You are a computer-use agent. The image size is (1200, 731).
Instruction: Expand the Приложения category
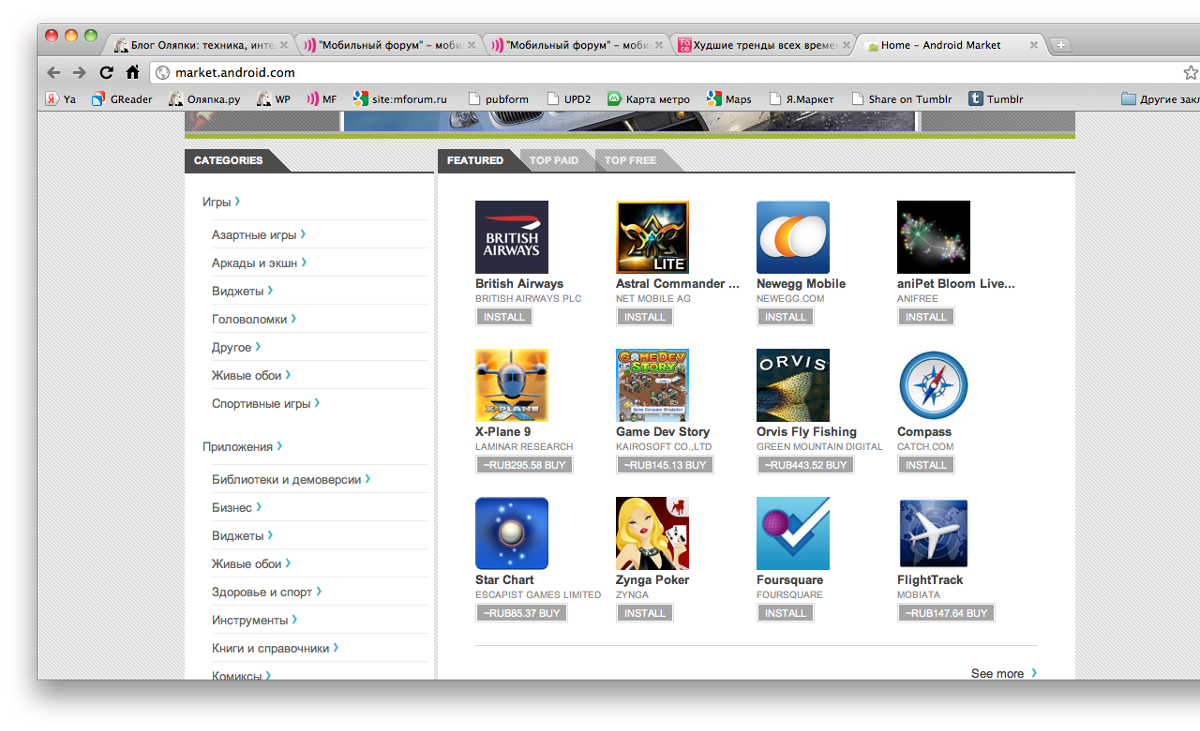[241, 447]
